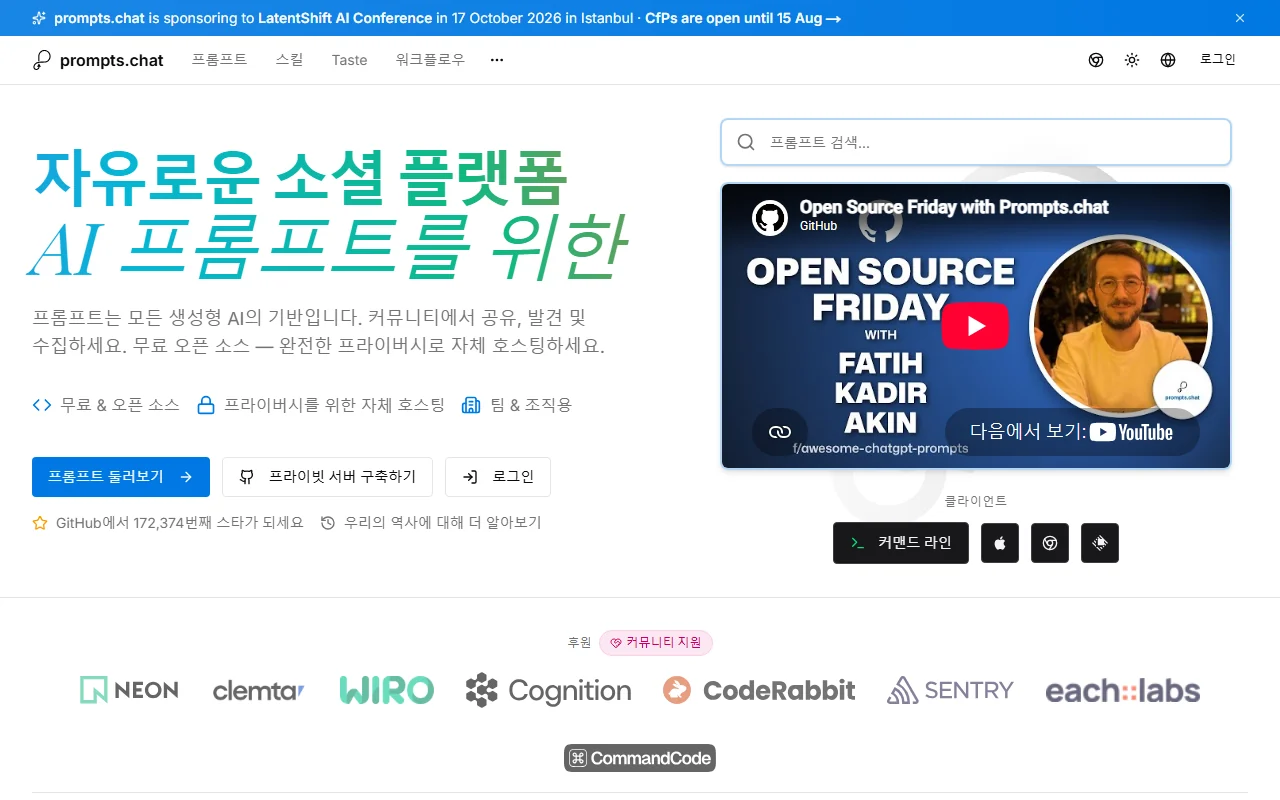The width and height of the screenshot is (1280, 800).
Task: Open the language globe selector
Action: (1168, 60)
